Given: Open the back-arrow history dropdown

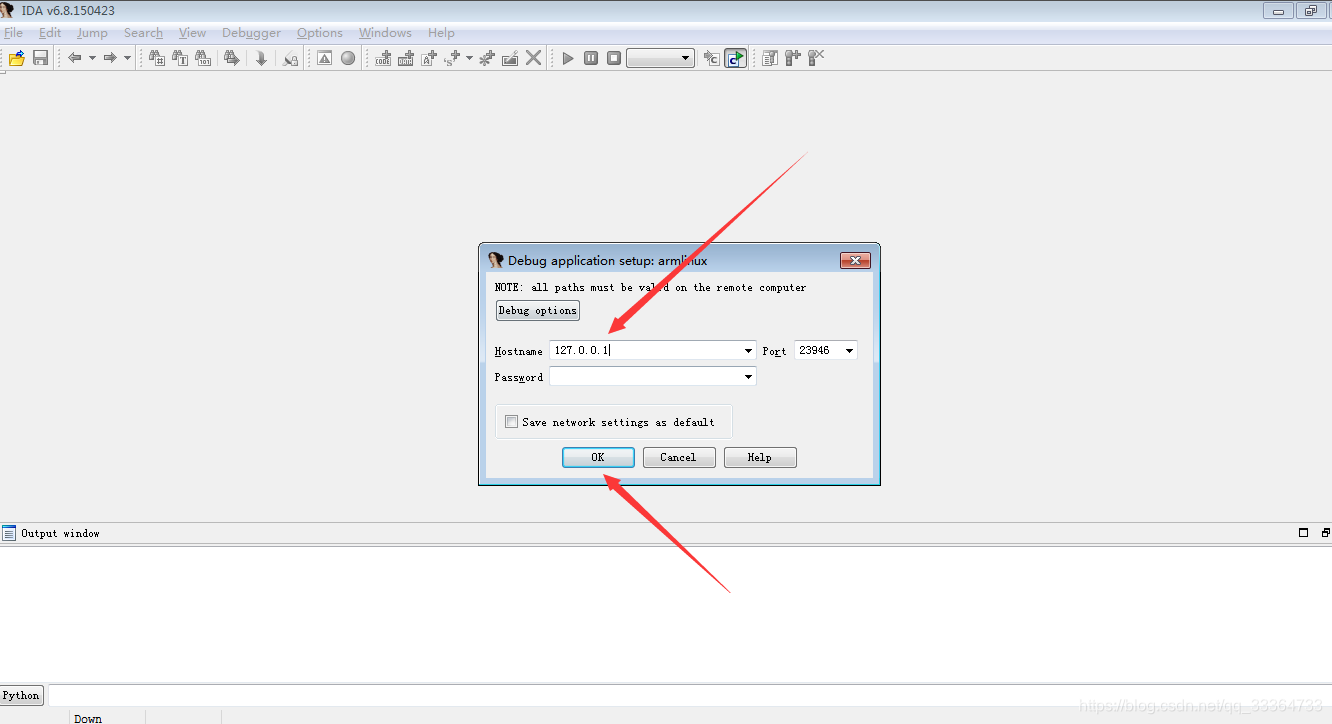Looking at the screenshot, I should pyautogui.click(x=92, y=58).
